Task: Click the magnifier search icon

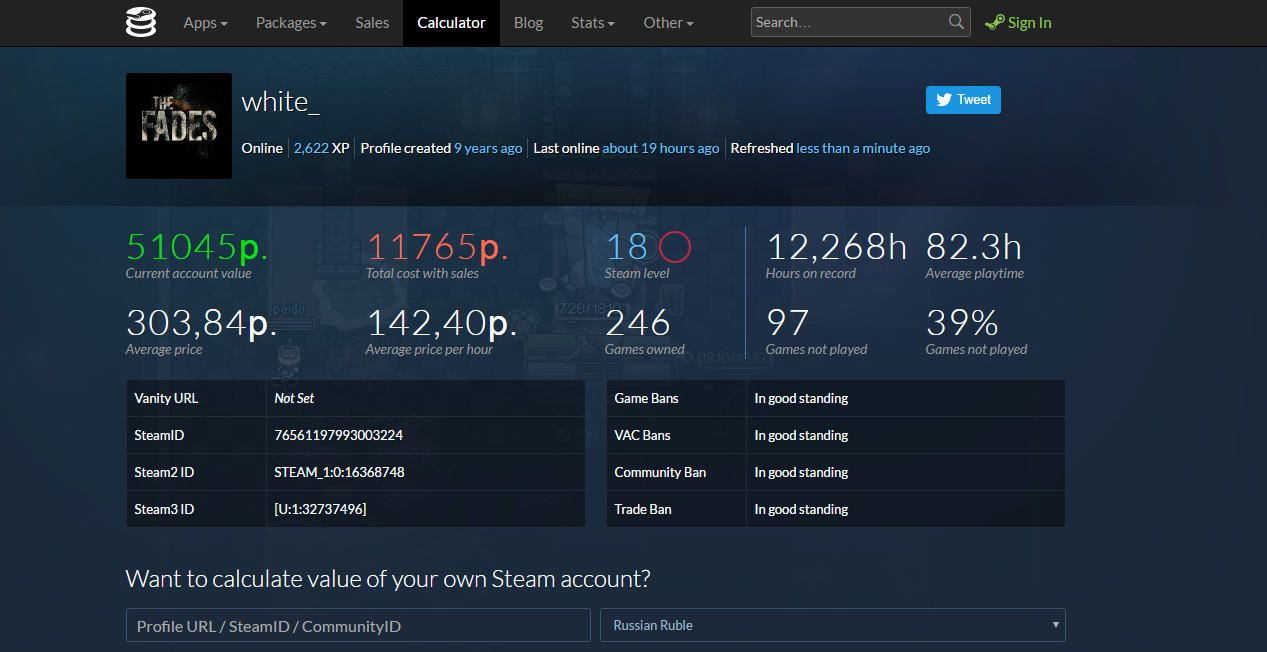Action: point(956,21)
